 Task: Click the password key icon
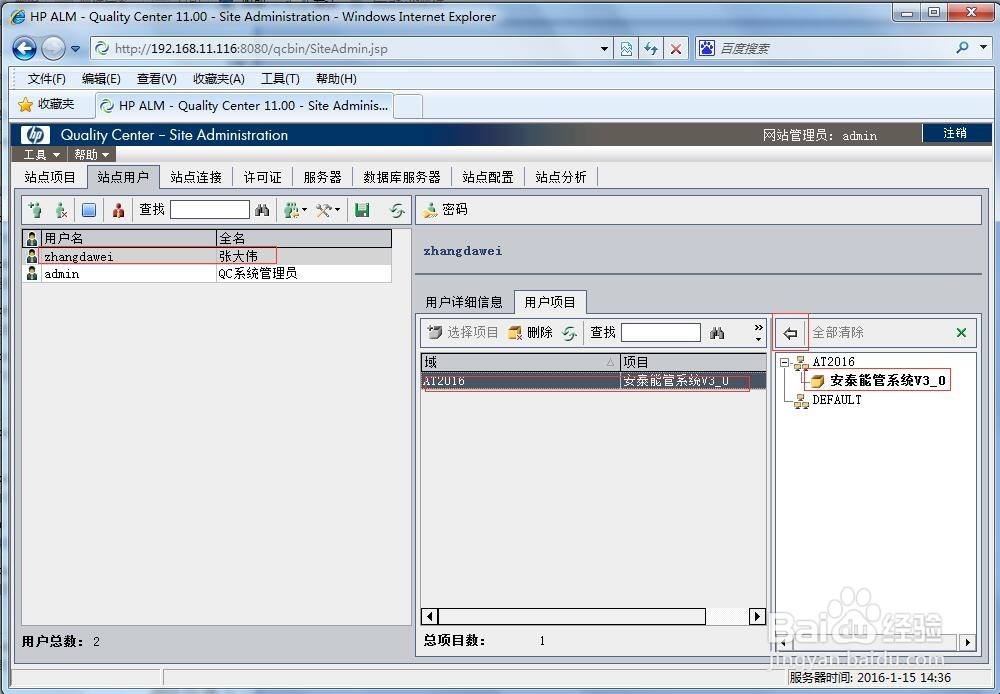pyautogui.click(x=430, y=210)
